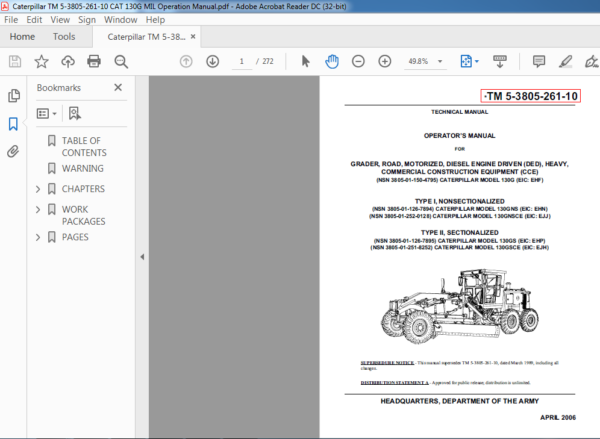The height and width of the screenshot is (439, 600).
Task: Click the TM 5-3805-261-10 title text
Action: pos(531,96)
